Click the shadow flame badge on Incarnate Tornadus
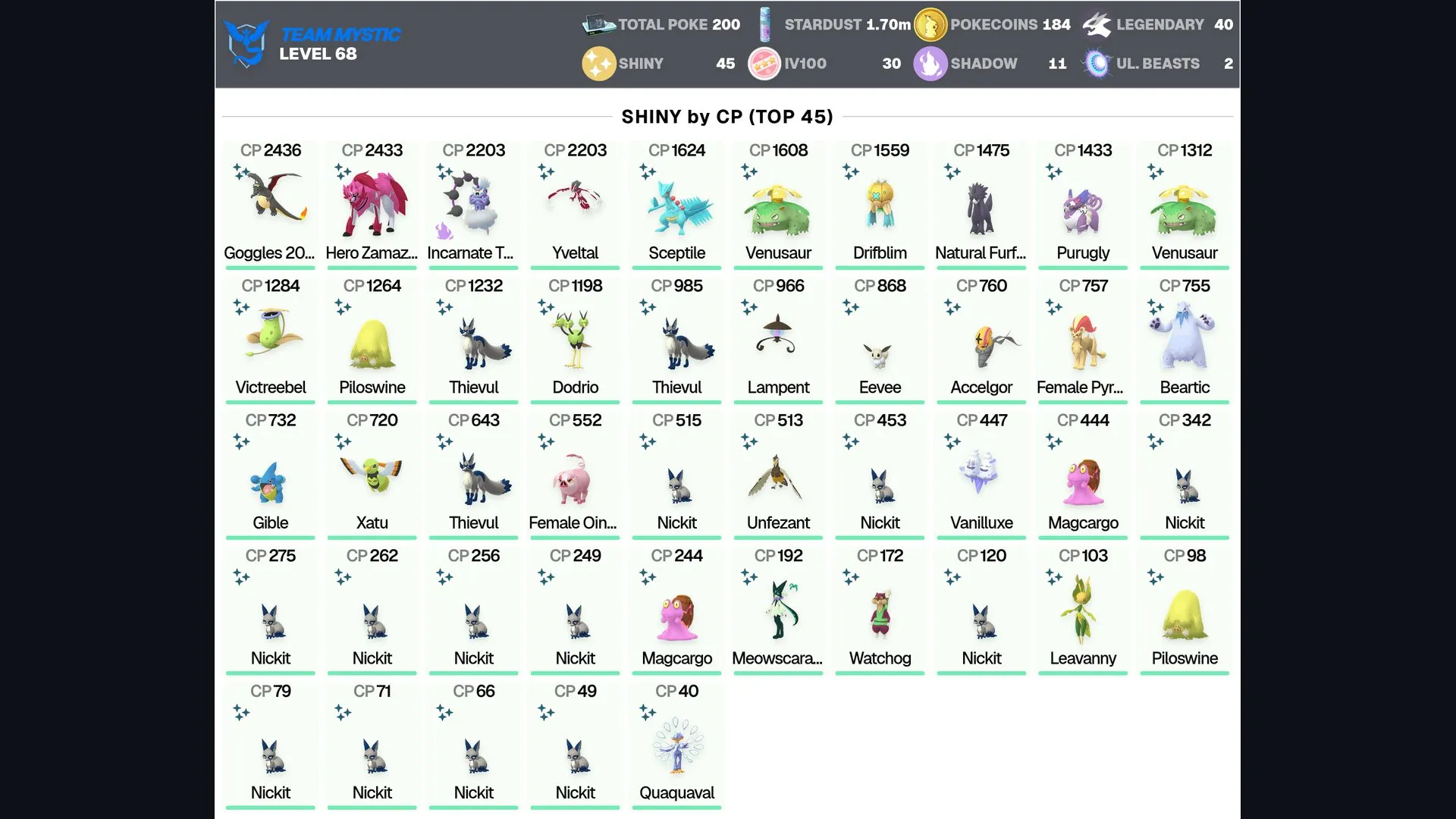 444,230
